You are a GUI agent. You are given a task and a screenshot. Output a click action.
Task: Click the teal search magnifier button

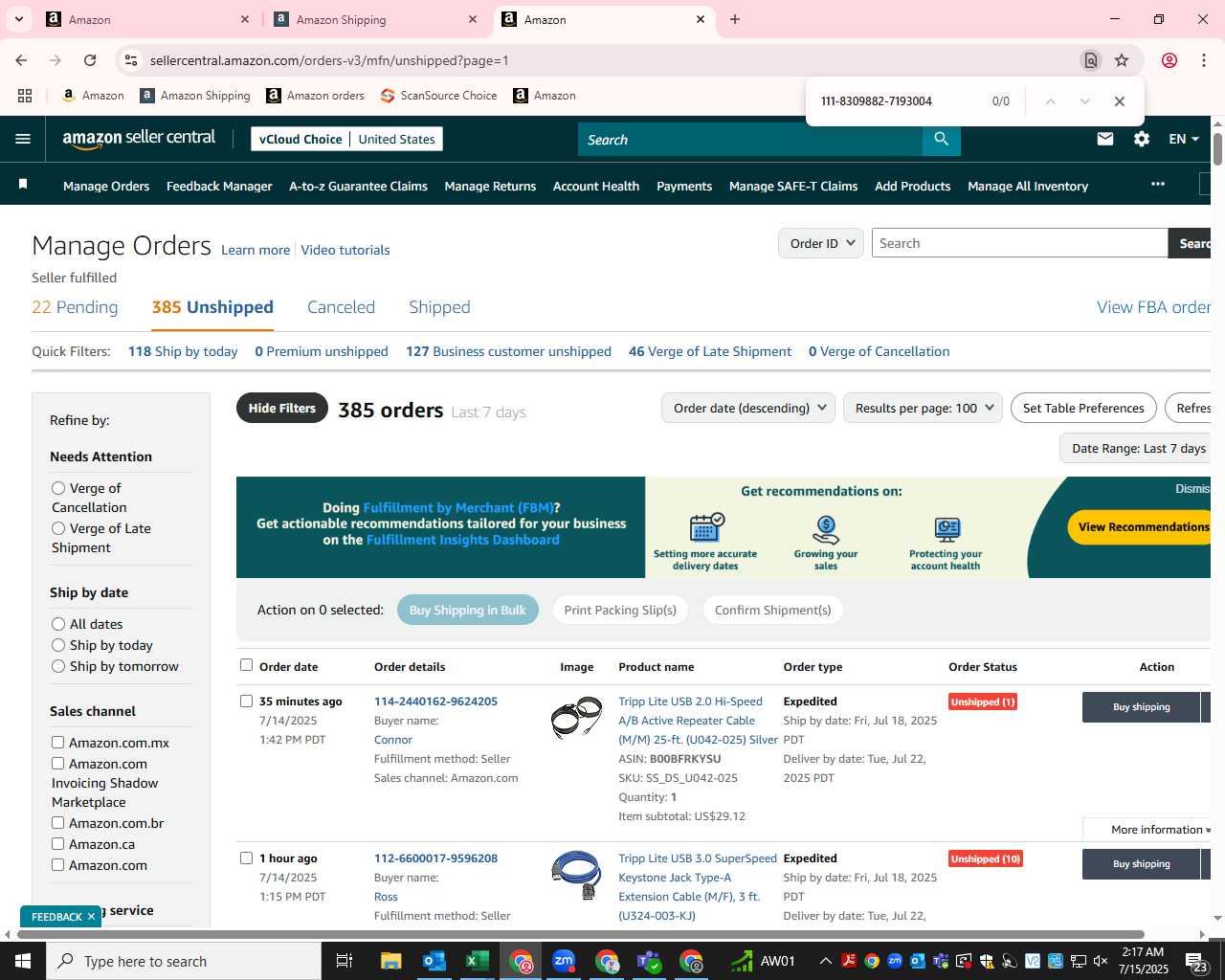pyautogui.click(x=942, y=139)
